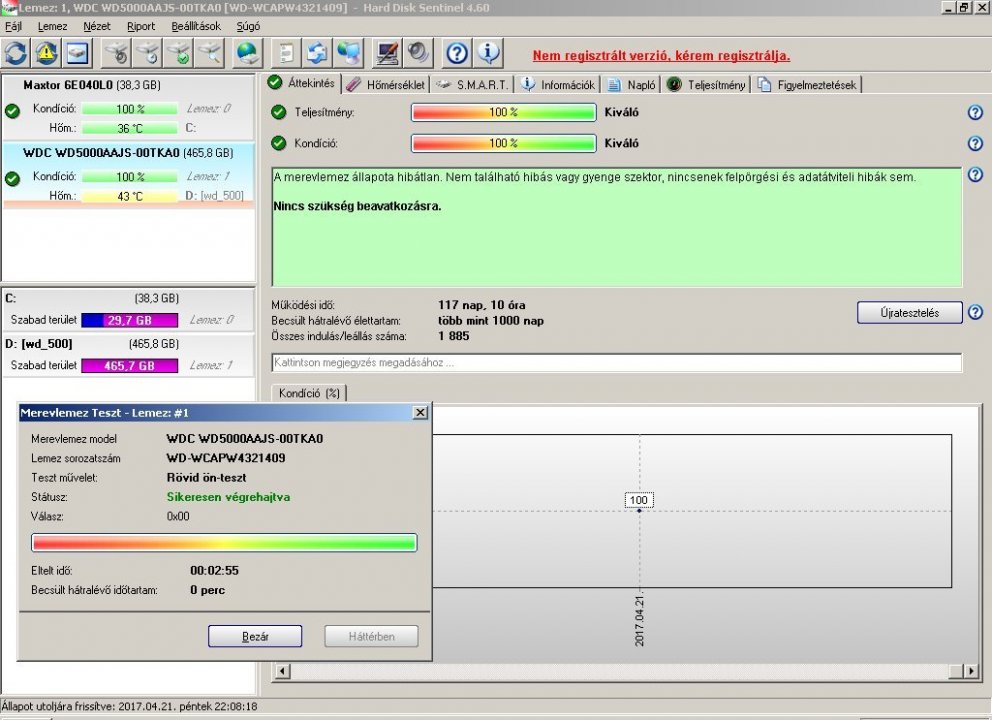Click the chart scrollbar left arrow
Screen dimensions: 992x720
coord(283,671)
